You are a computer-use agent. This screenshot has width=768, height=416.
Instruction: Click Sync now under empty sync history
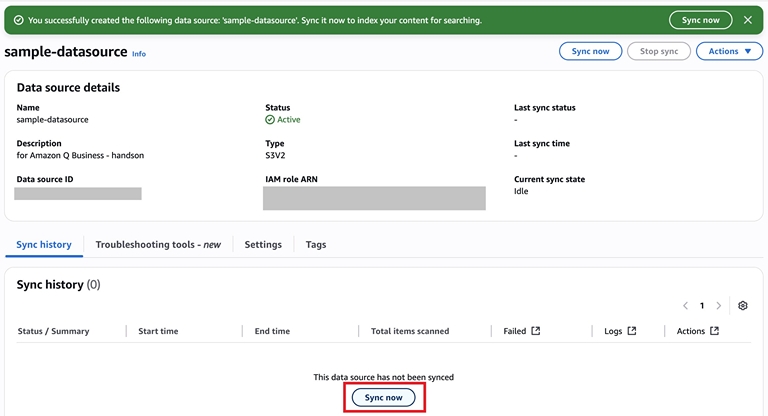(384, 398)
